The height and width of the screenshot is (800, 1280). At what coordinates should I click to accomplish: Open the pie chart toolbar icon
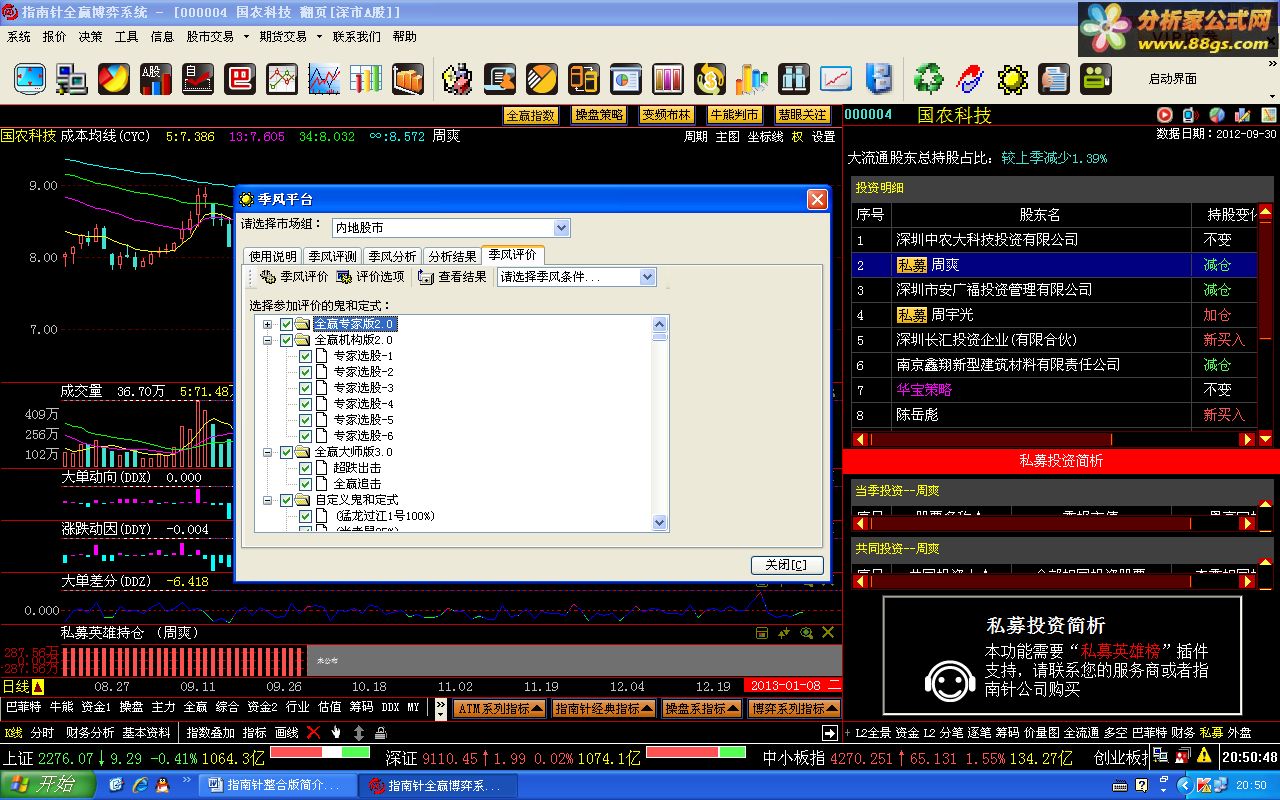tap(113, 78)
